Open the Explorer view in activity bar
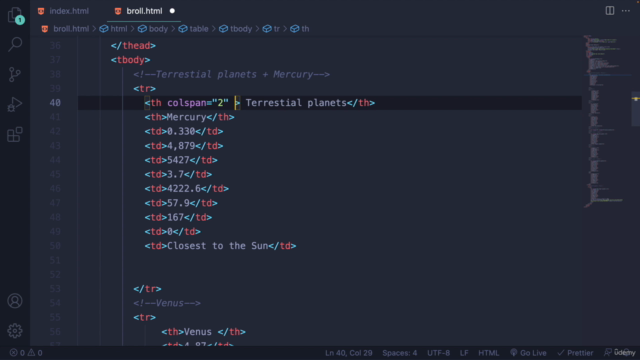The image size is (640, 360). click(15, 16)
